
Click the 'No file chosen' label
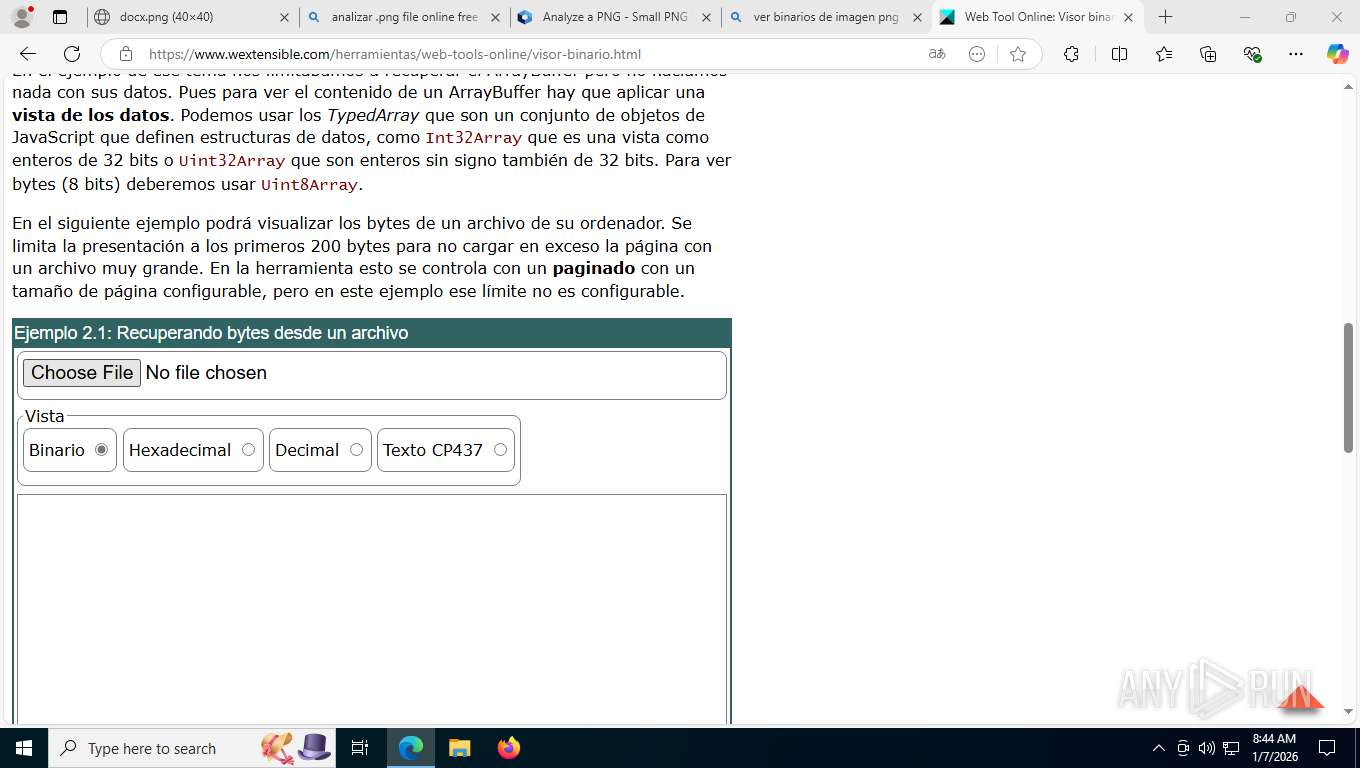206,373
